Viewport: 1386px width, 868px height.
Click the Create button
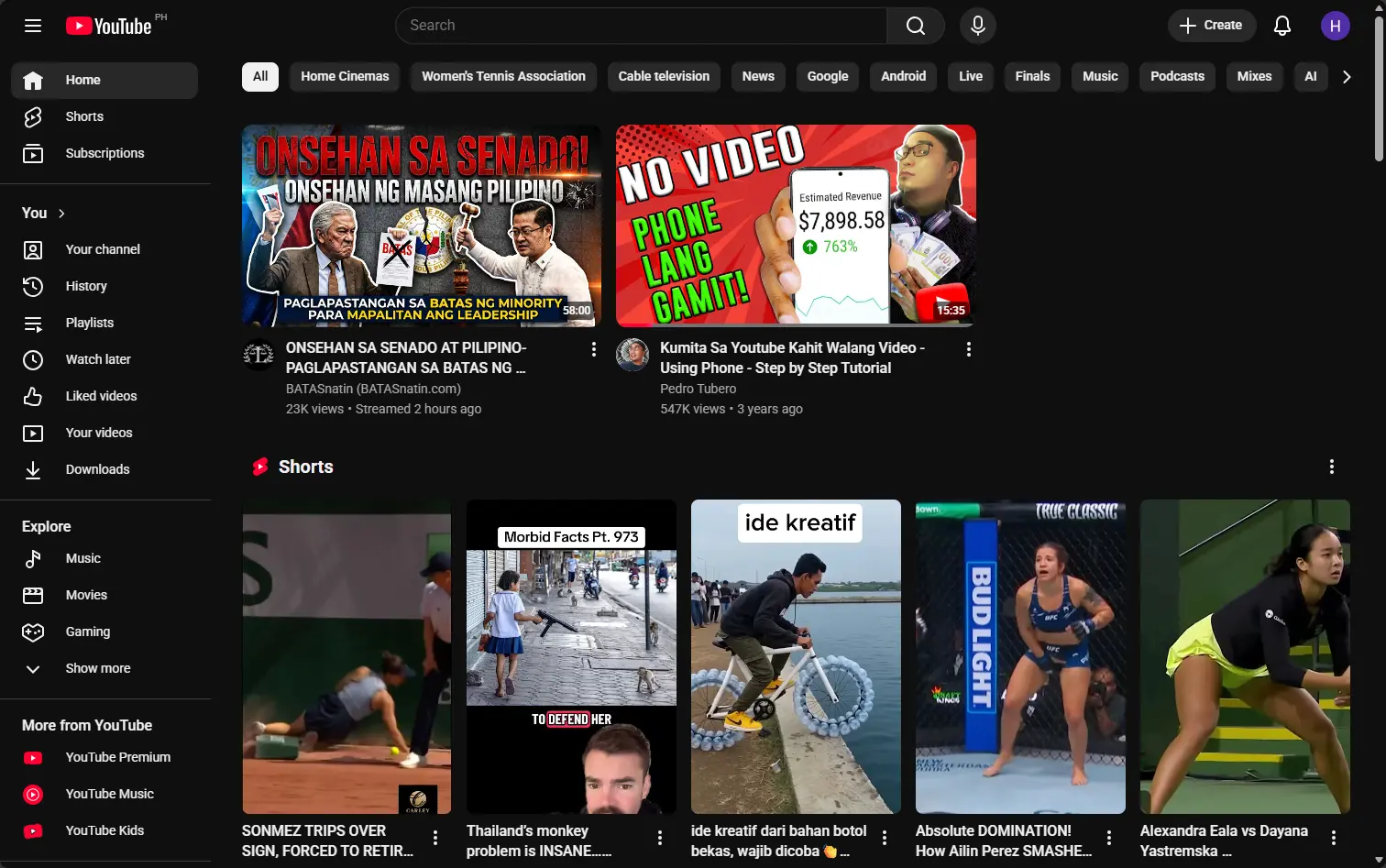point(1211,26)
